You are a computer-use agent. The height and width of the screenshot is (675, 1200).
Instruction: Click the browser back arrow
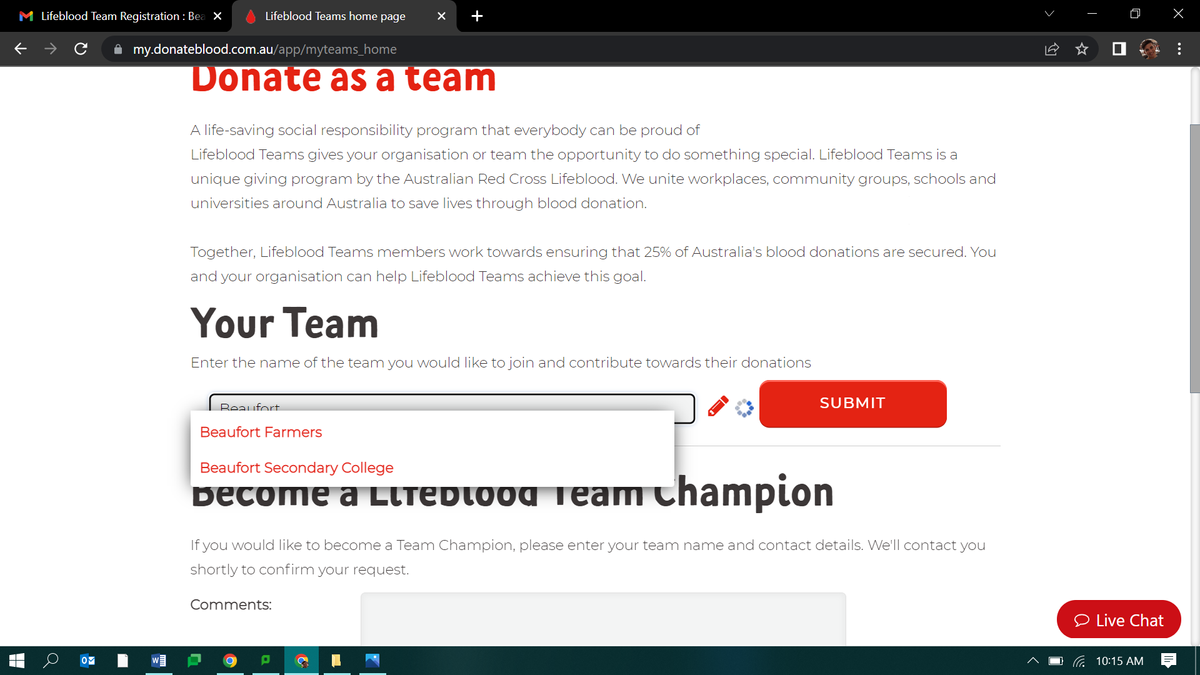pyautogui.click(x=20, y=48)
